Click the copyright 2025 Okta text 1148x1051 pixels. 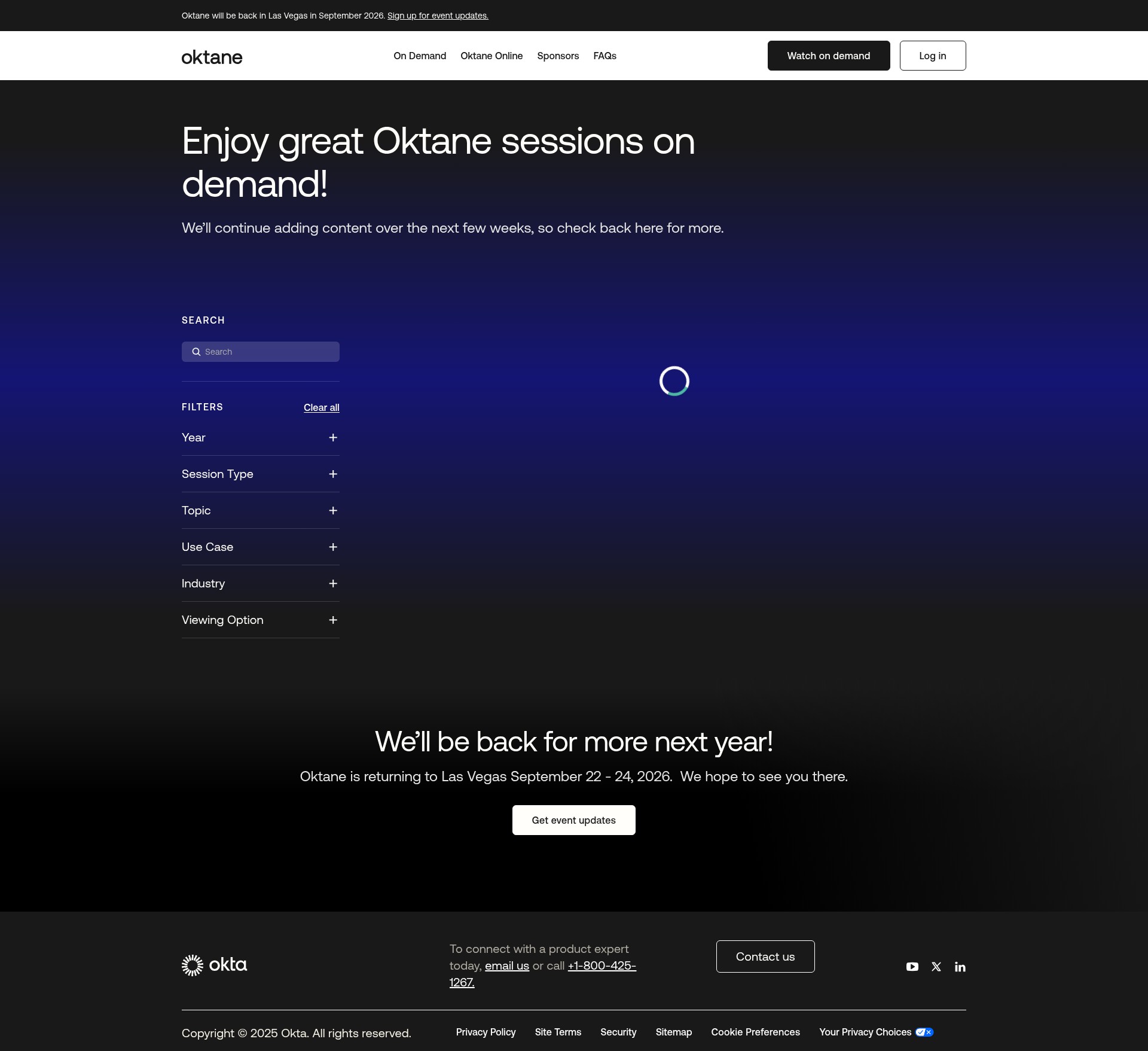(297, 1033)
